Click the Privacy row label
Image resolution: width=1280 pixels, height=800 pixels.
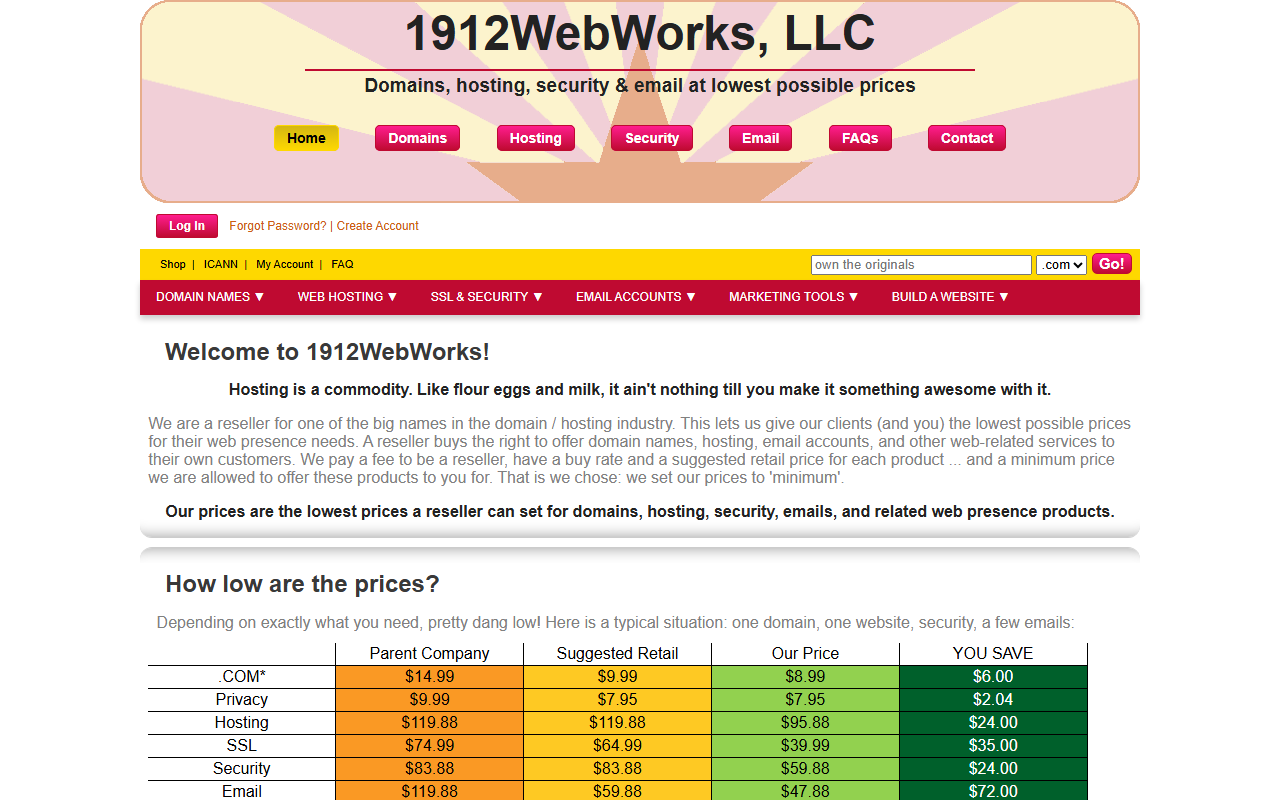point(241,700)
